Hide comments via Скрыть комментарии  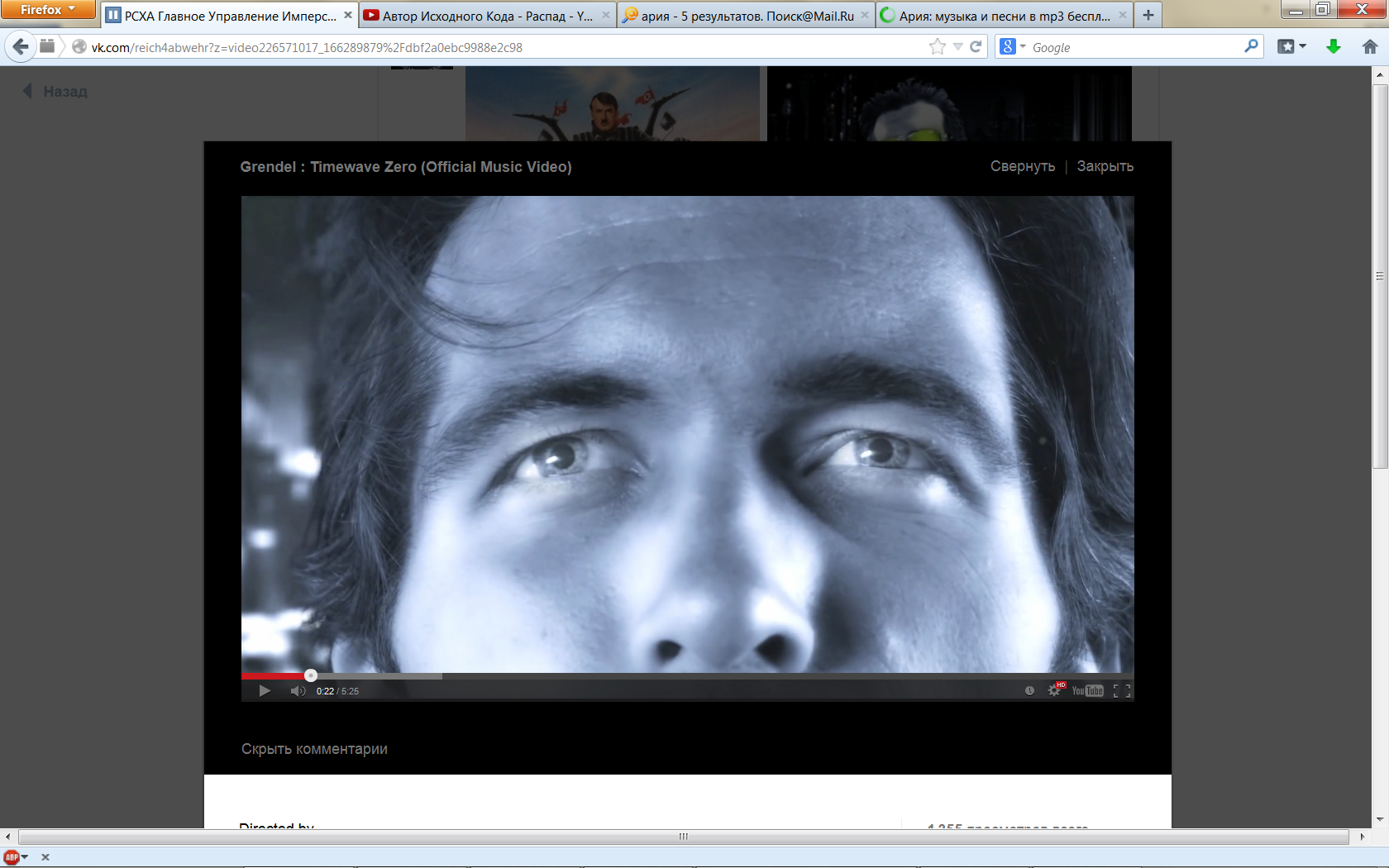click(314, 749)
